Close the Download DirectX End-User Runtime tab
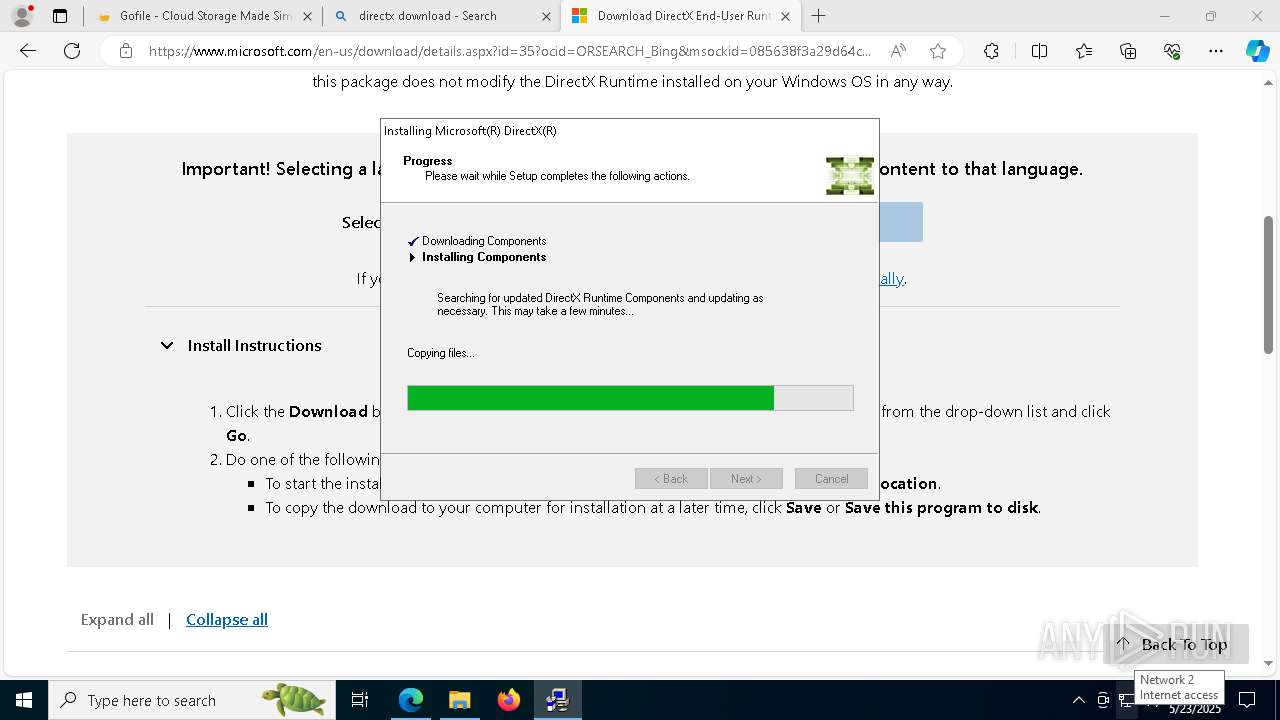Viewport: 1280px width, 720px height. (786, 16)
